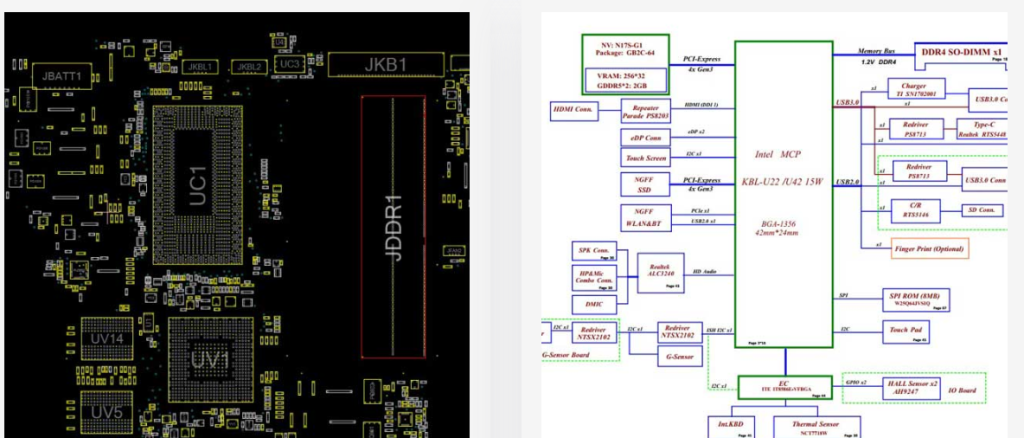Click the Type-C Realtek RTS5448 block
This screenshot has width=1024, height=438.
(x=980, y=129)
